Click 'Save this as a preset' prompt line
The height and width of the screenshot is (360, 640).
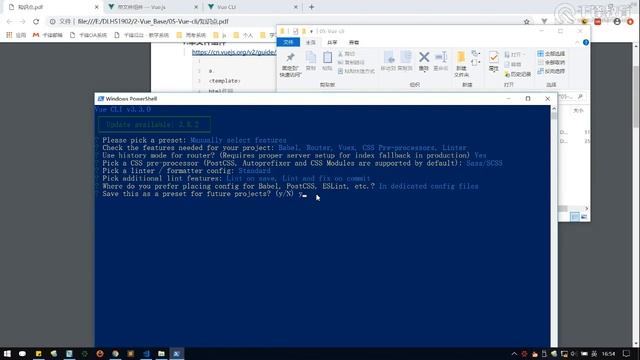202,194
